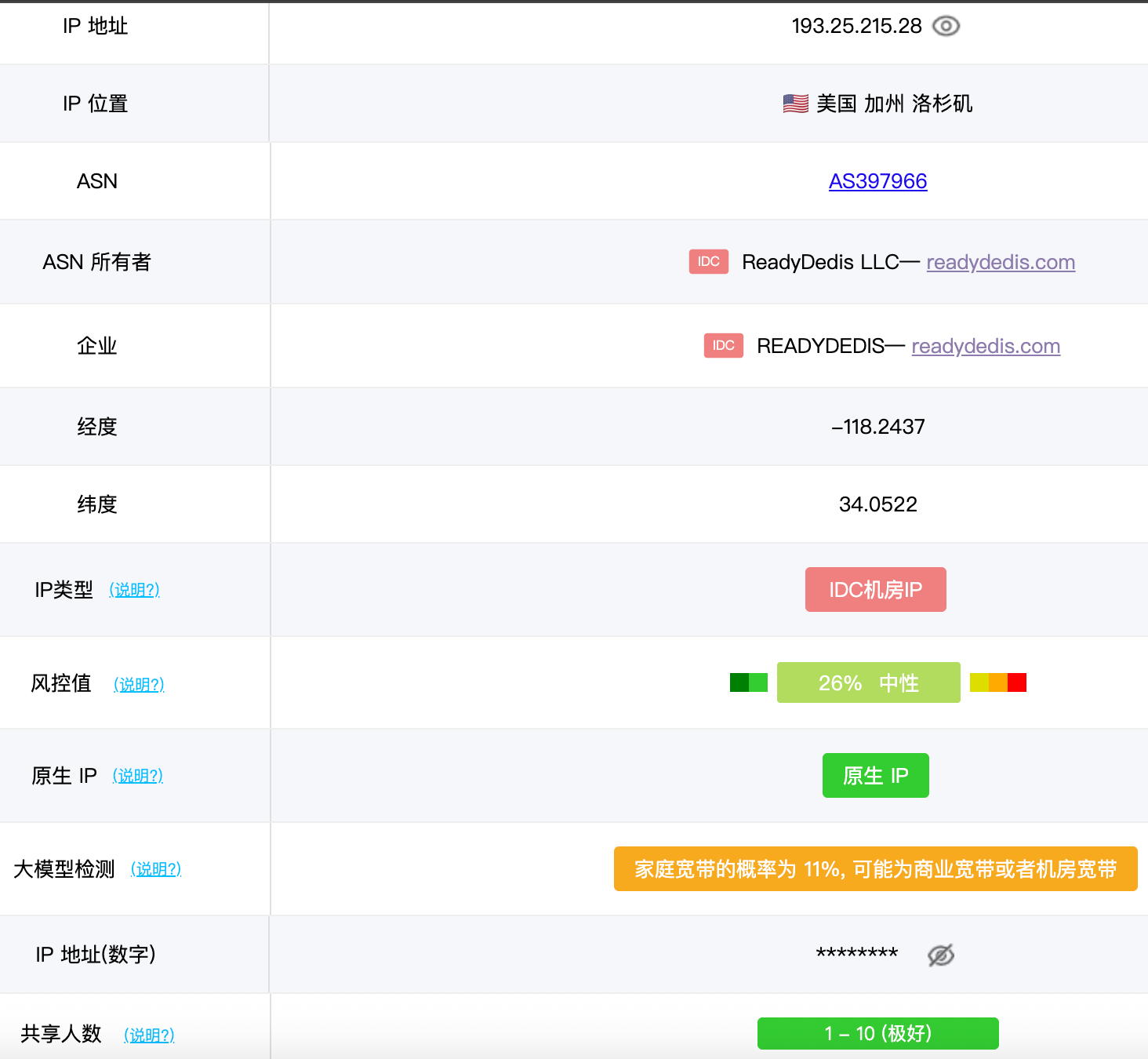
Task: Open native IP explanation link
Action: 138,776
